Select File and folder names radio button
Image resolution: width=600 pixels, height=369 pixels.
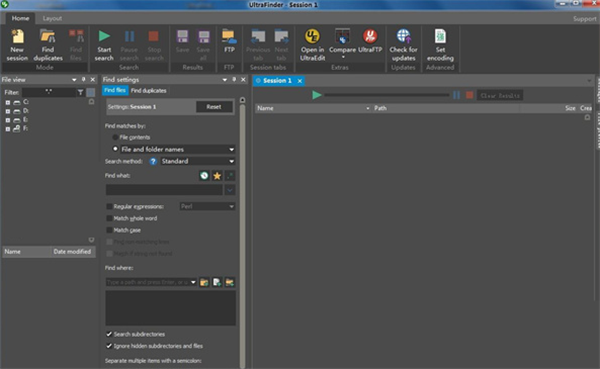pos(115,149)
